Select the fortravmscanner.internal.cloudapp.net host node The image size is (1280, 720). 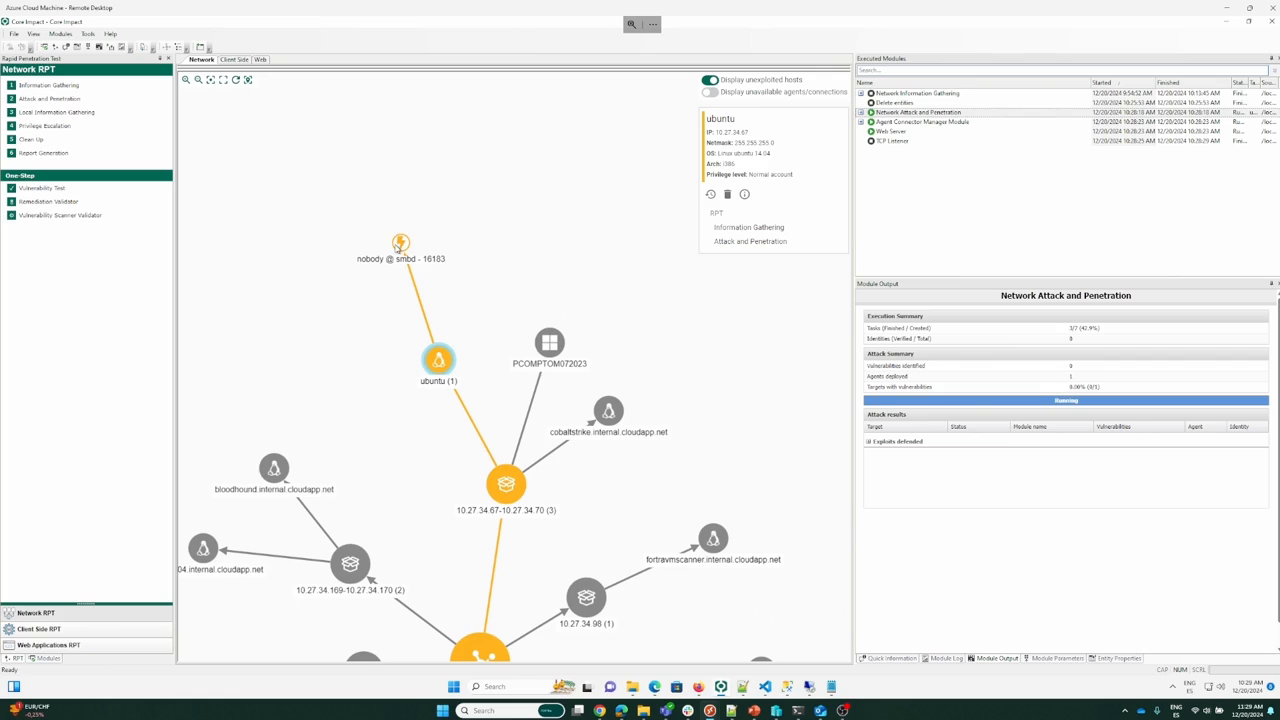coord(713,539)
